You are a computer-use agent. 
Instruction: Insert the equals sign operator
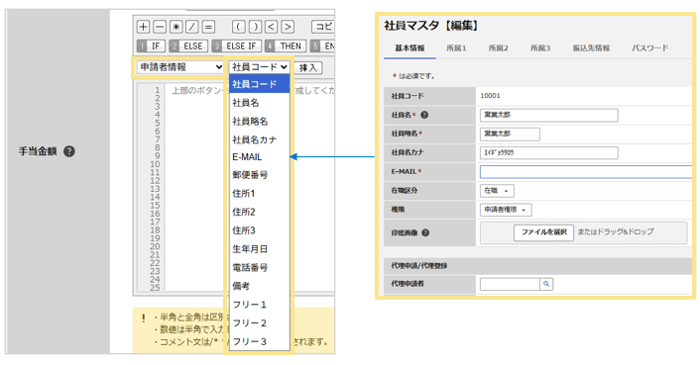[208, 27]
